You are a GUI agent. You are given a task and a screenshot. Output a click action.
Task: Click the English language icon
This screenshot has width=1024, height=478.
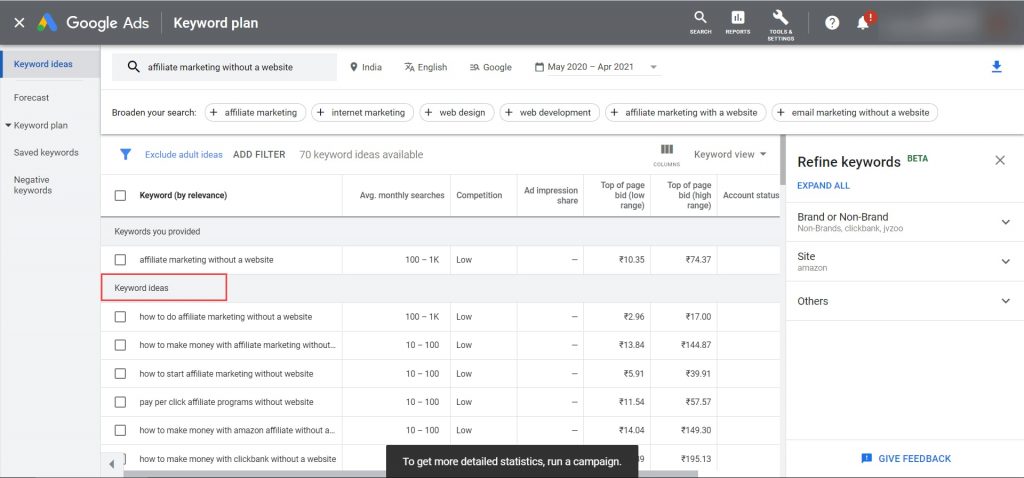coord(409,67)
